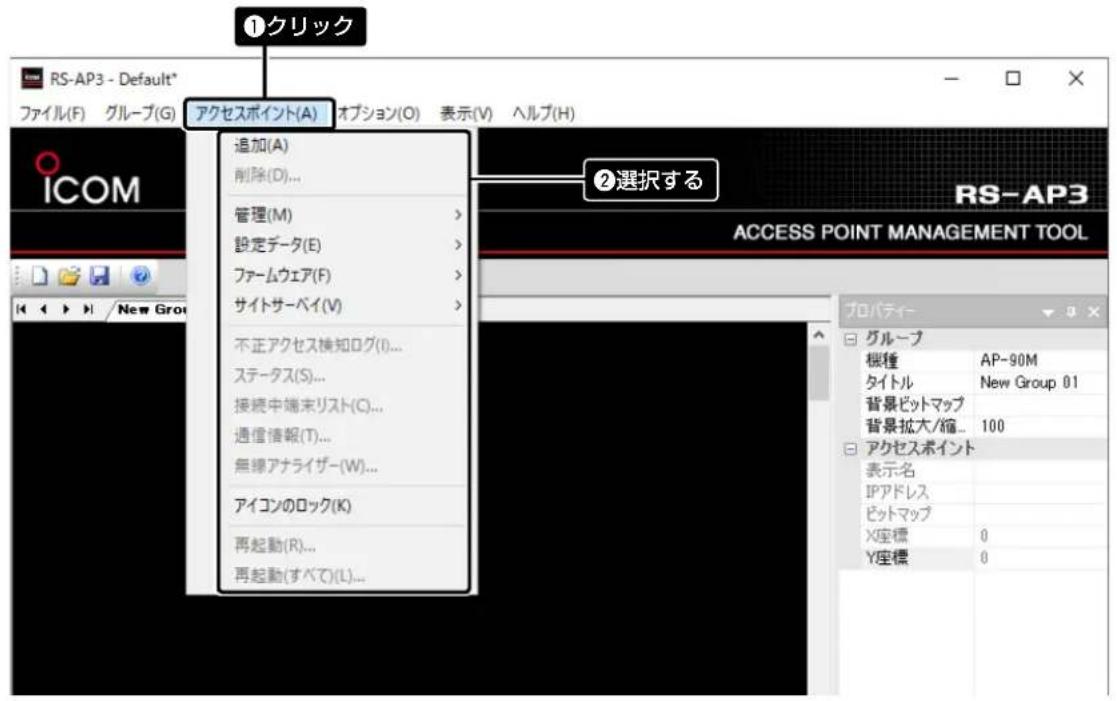The image size is (1117, 701).
Task: Select the New Group tab
Action: (x=152, y=310)
